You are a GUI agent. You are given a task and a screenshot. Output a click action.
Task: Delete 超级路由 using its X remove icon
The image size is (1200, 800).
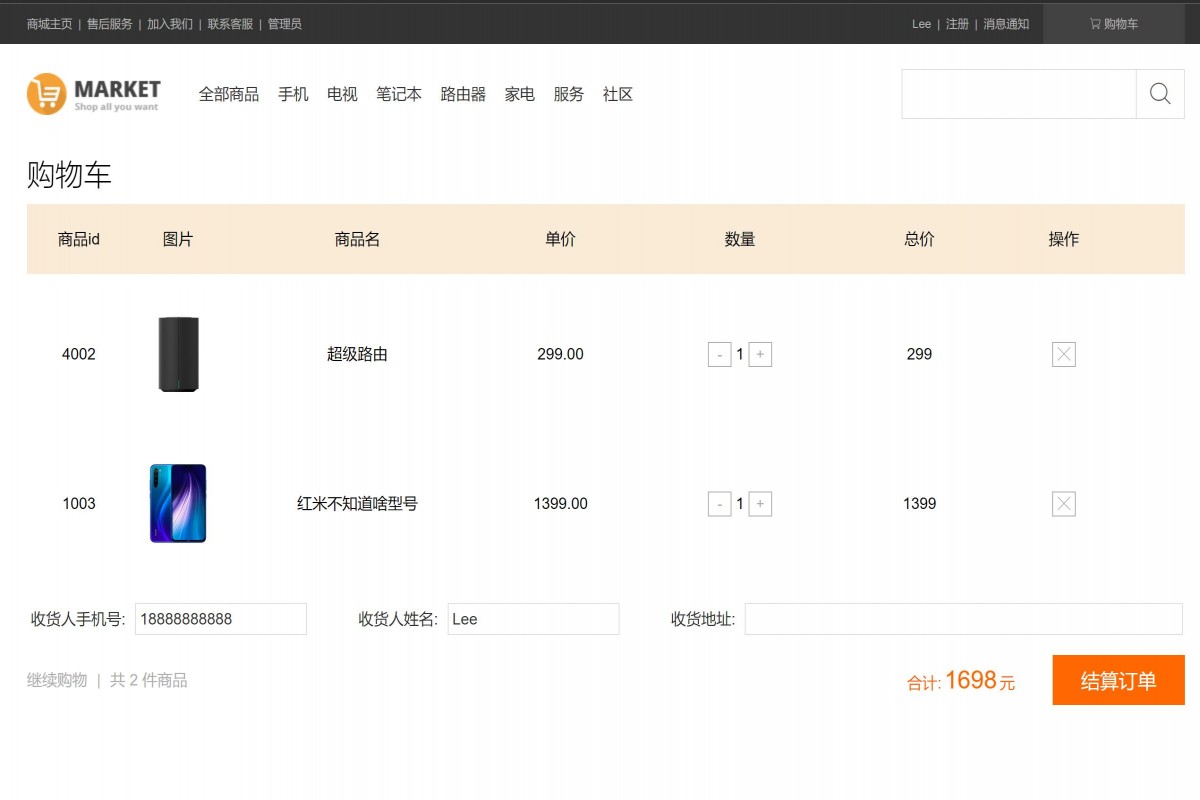[1063, 354]
